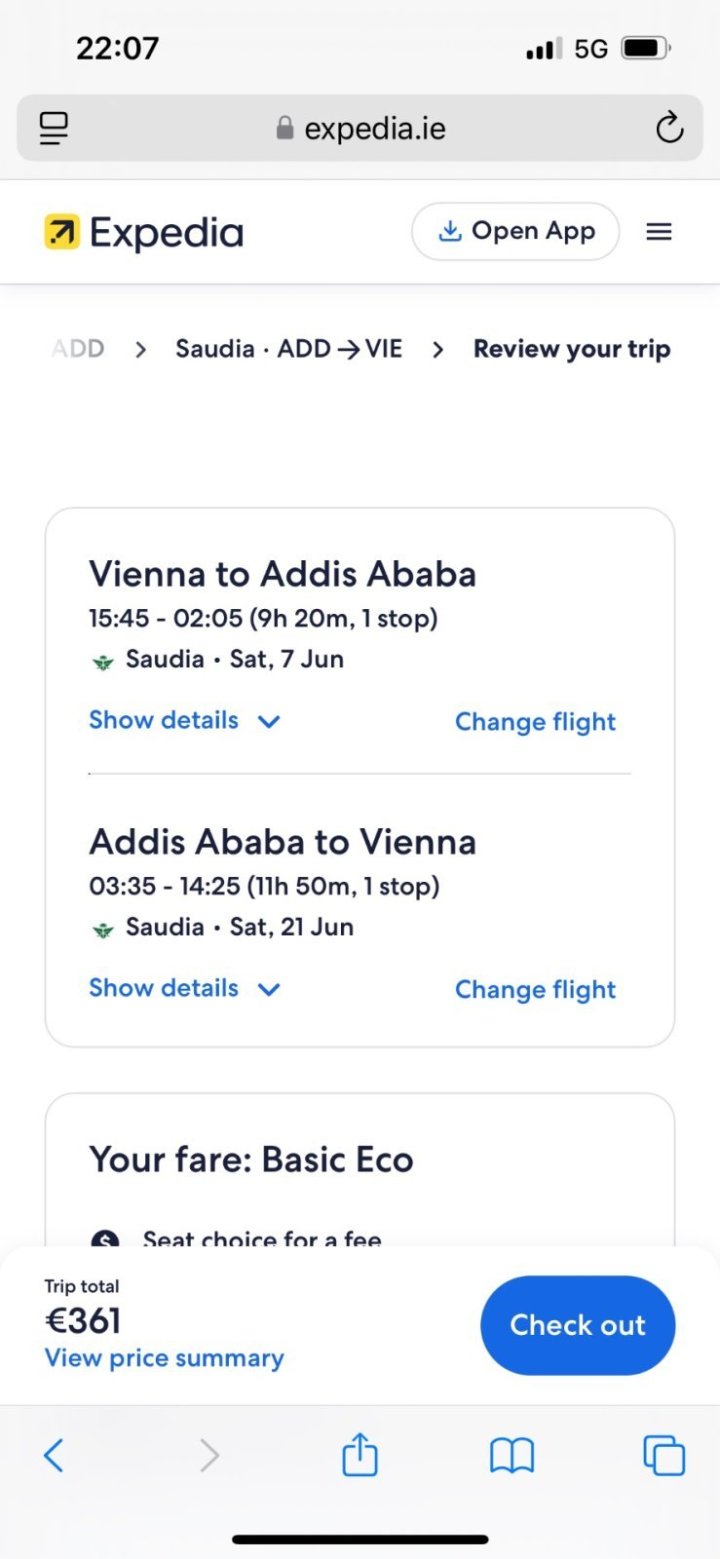Change flight for Vienna to Addis Ababa
The image size is (720, 1559).
pyautogui.click(x=535, y=722)
